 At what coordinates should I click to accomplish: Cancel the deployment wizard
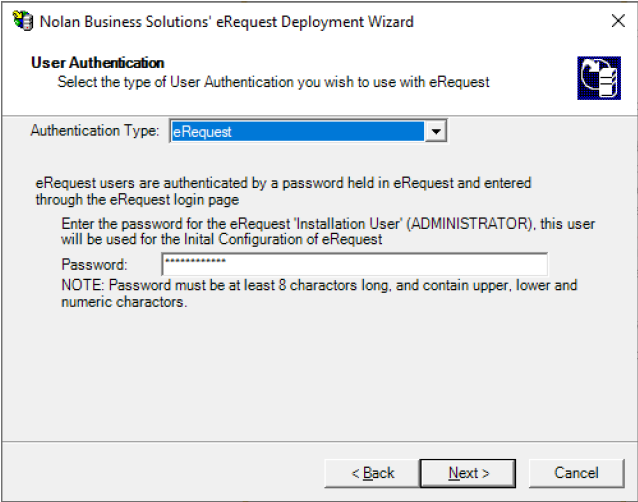(x=576, y=472)
